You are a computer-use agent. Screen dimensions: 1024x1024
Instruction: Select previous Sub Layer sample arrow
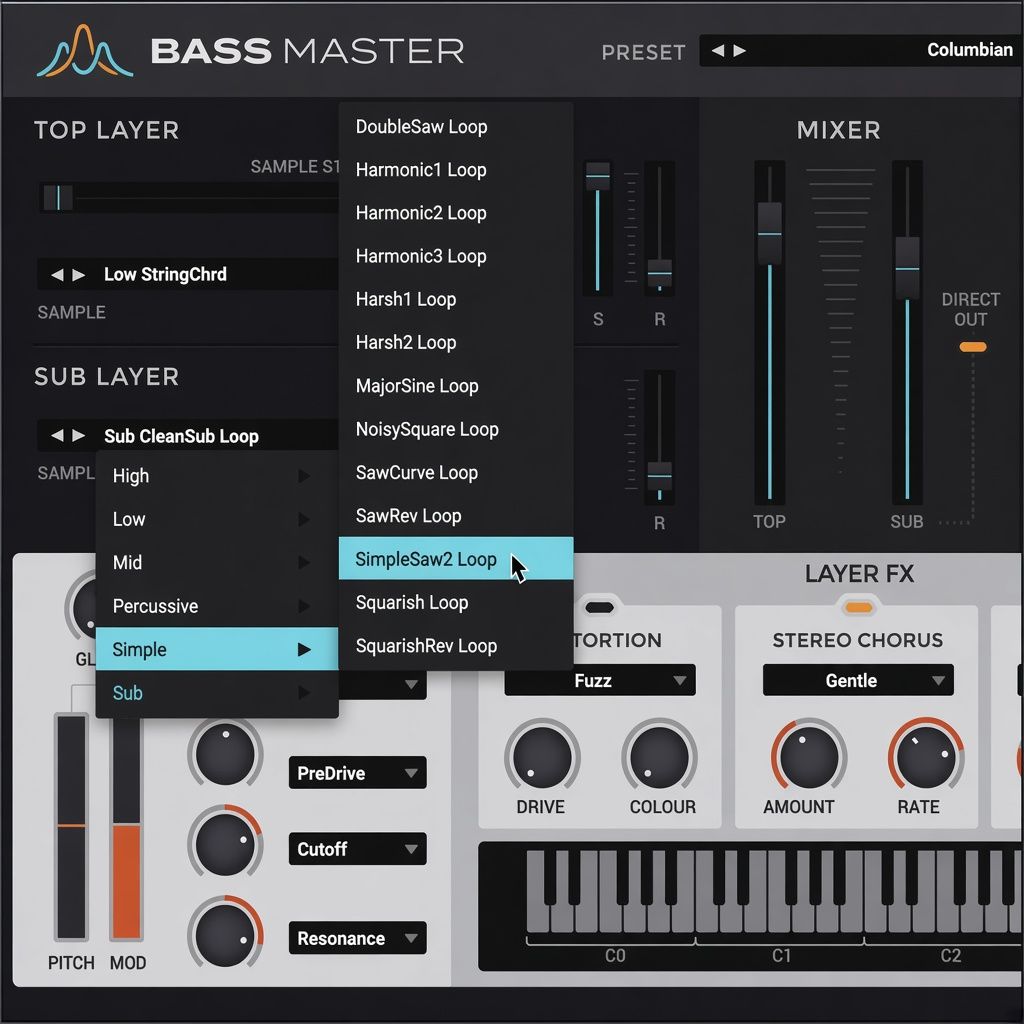point(57,435)
